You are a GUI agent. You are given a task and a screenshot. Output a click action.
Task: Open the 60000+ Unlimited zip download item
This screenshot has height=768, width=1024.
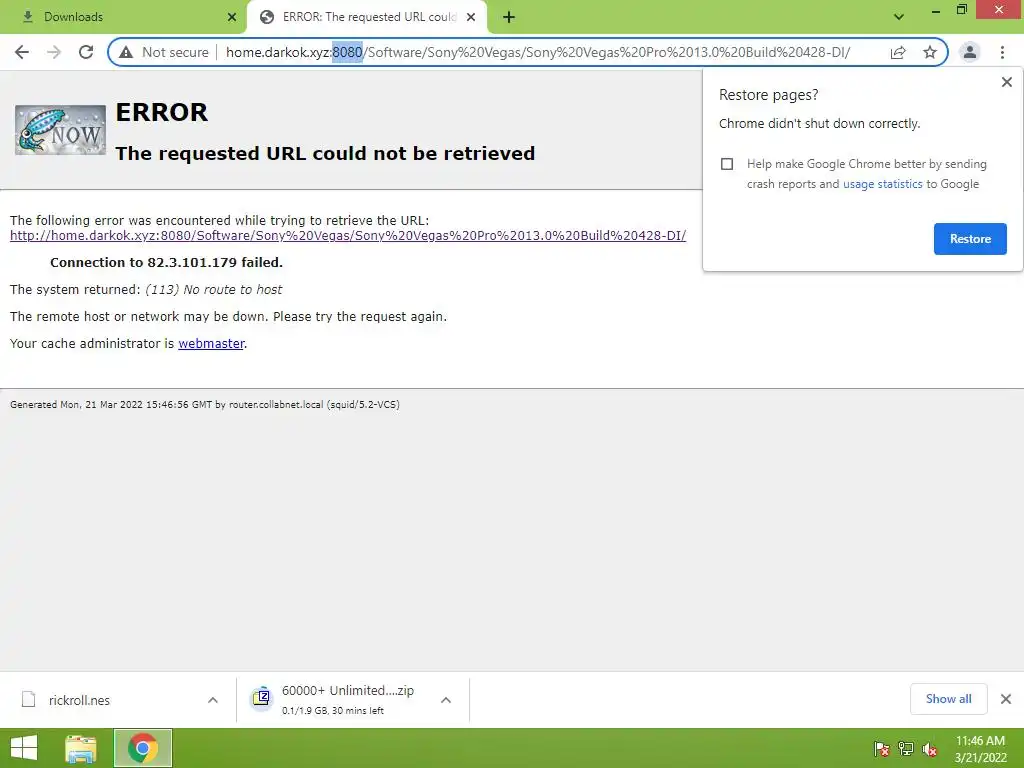[x=348, y=699]
